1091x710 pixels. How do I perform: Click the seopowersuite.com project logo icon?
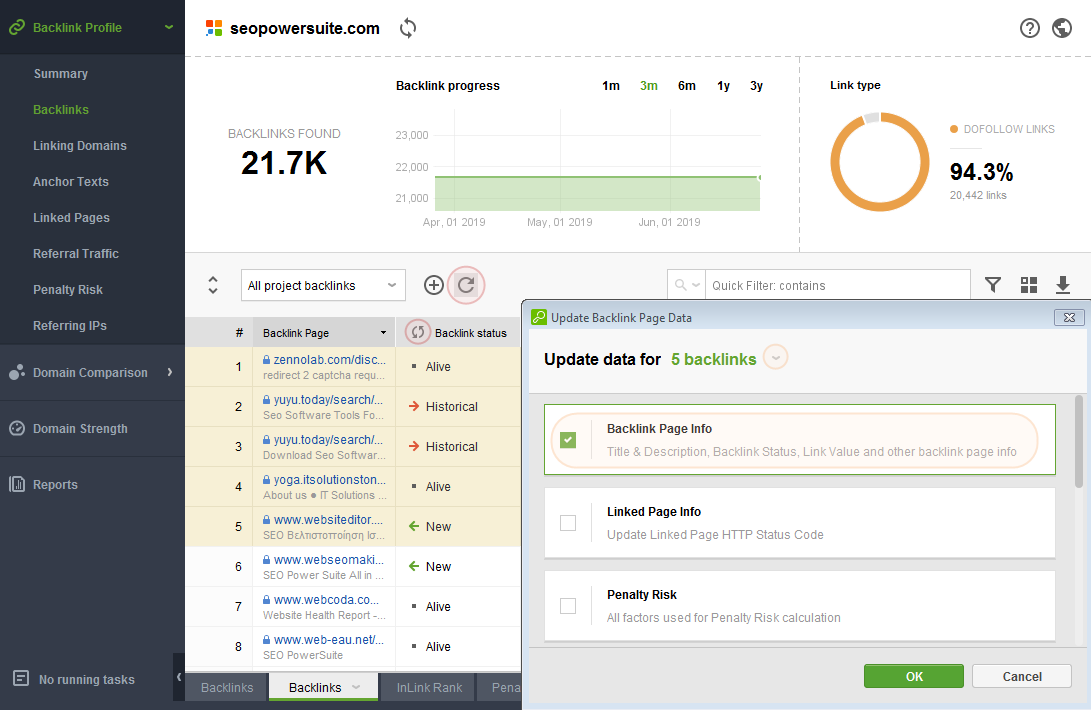tap(214, 28)
